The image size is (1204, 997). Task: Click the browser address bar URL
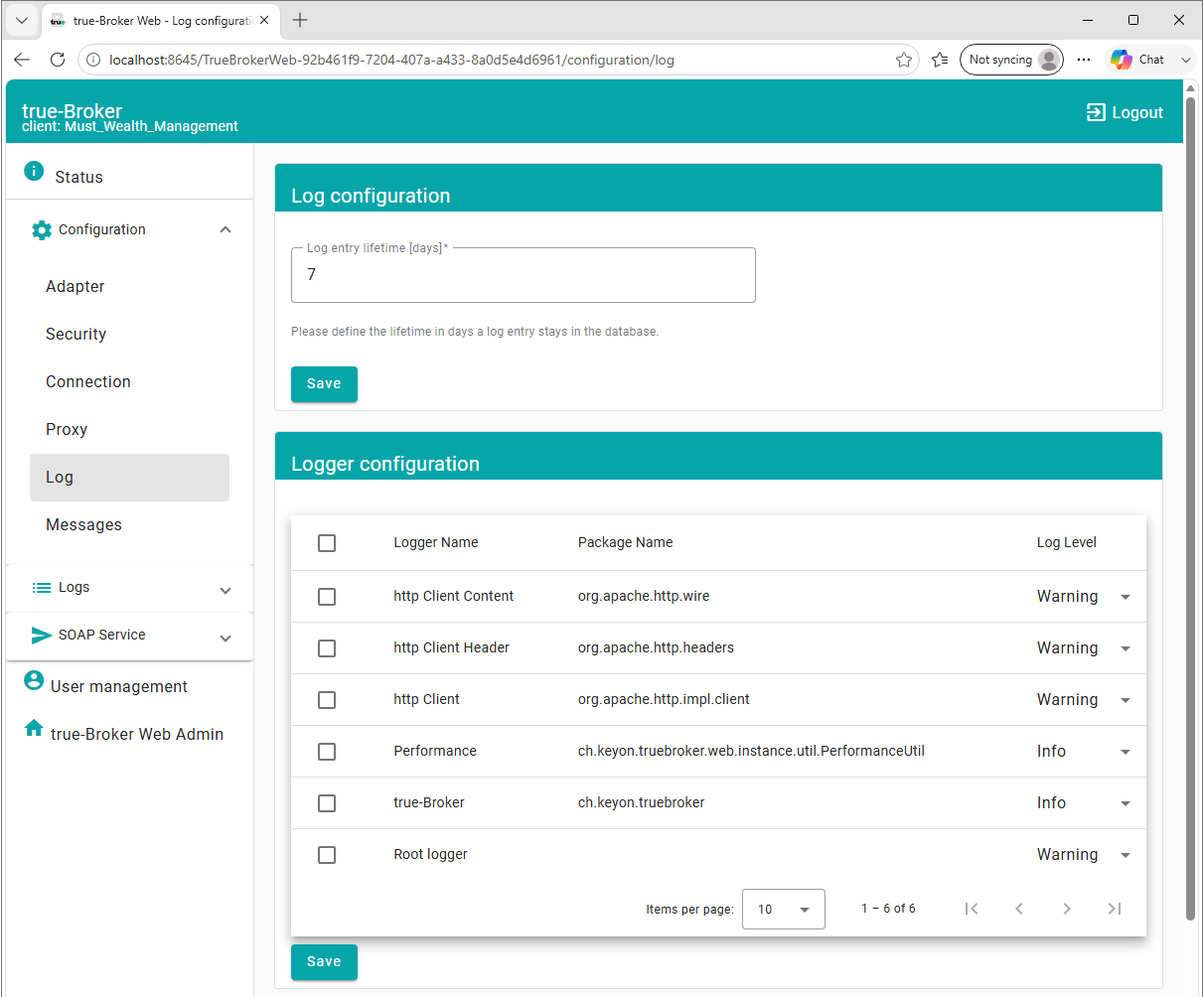[x=391, y=60]
